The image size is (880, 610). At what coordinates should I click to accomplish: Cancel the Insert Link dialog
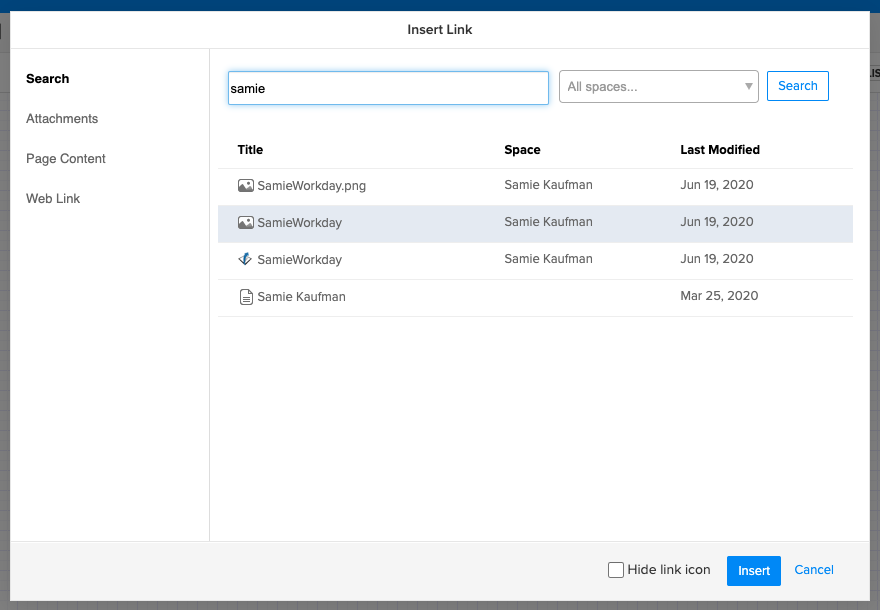pyautogui.click(x=813, y=569)
